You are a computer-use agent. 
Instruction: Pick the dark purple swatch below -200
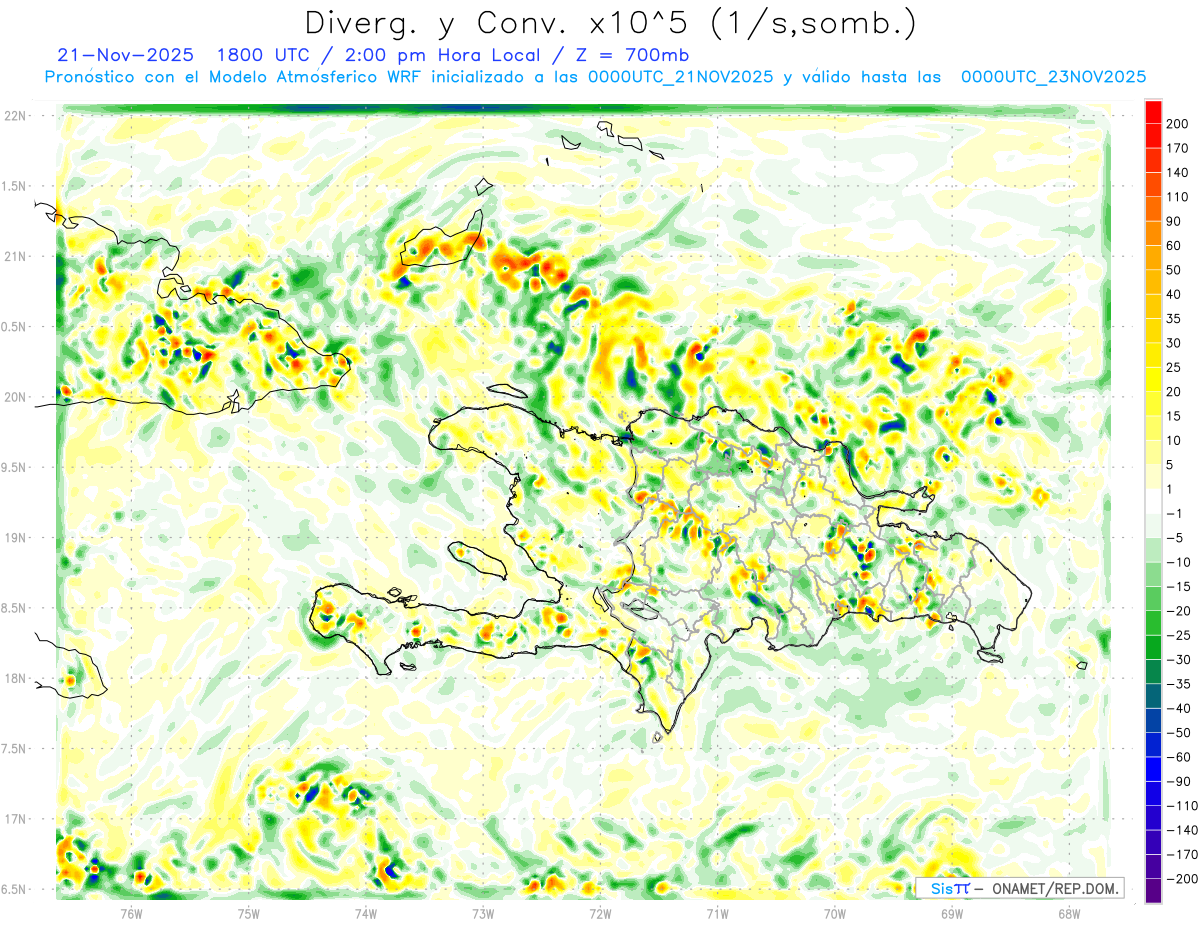[x=1153, y=891]
